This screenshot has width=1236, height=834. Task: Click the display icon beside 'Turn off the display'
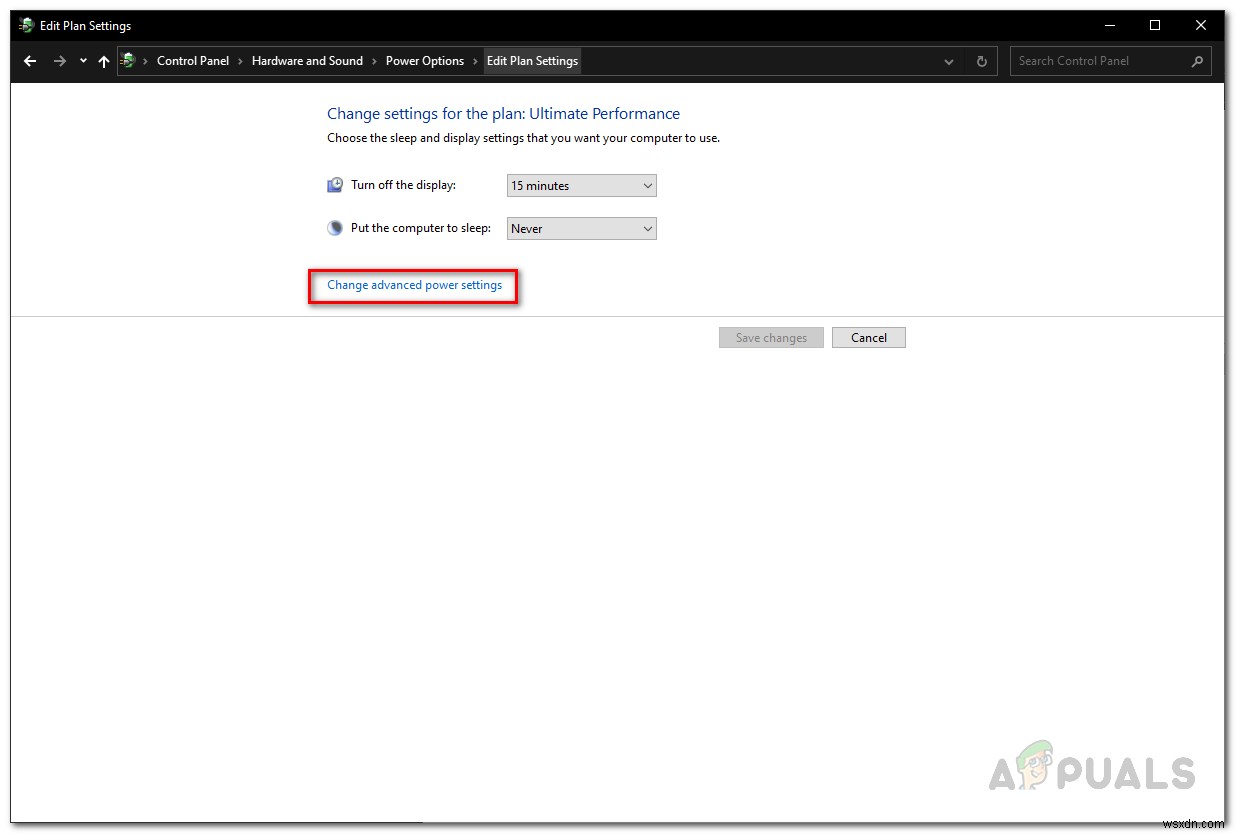(x=334, y=184)
